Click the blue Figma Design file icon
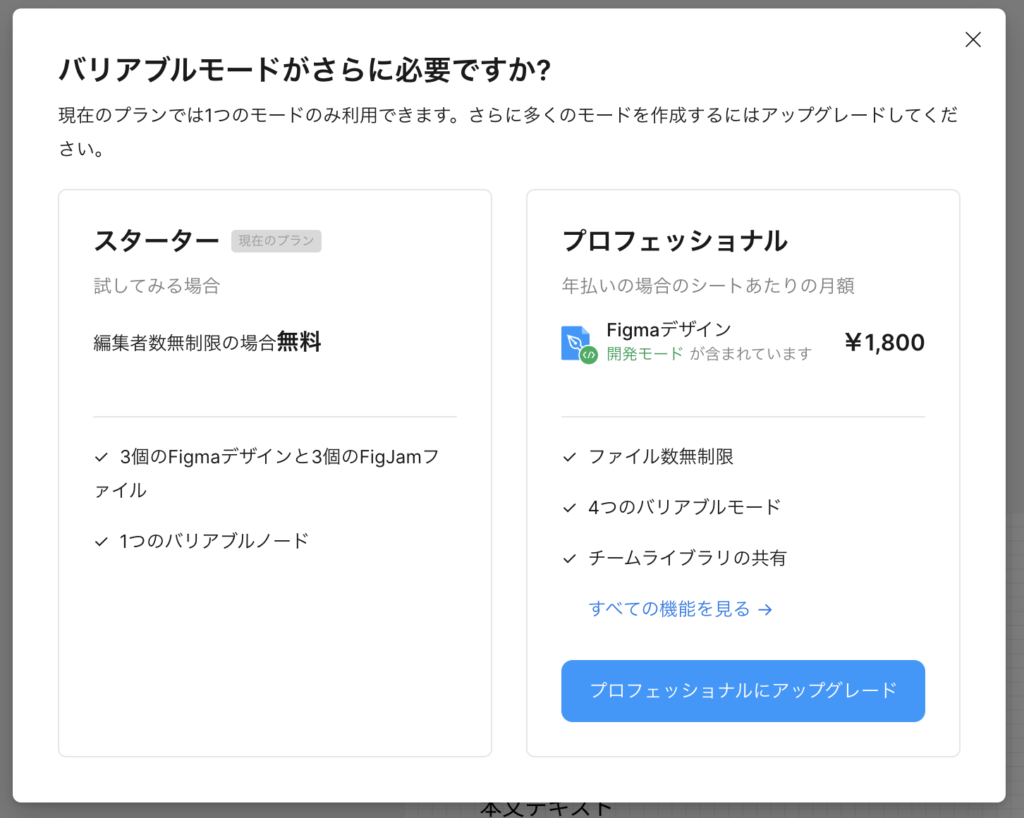Image resolution: width=1024 pixels, height=818 pixels. (x=574, y=341)
